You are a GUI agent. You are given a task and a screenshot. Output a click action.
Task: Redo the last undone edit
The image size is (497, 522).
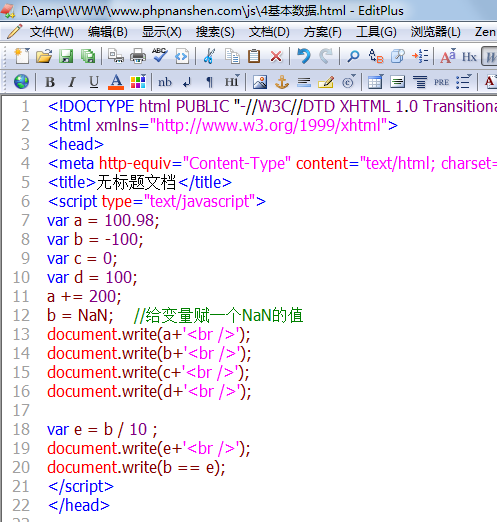pos(326,56)
